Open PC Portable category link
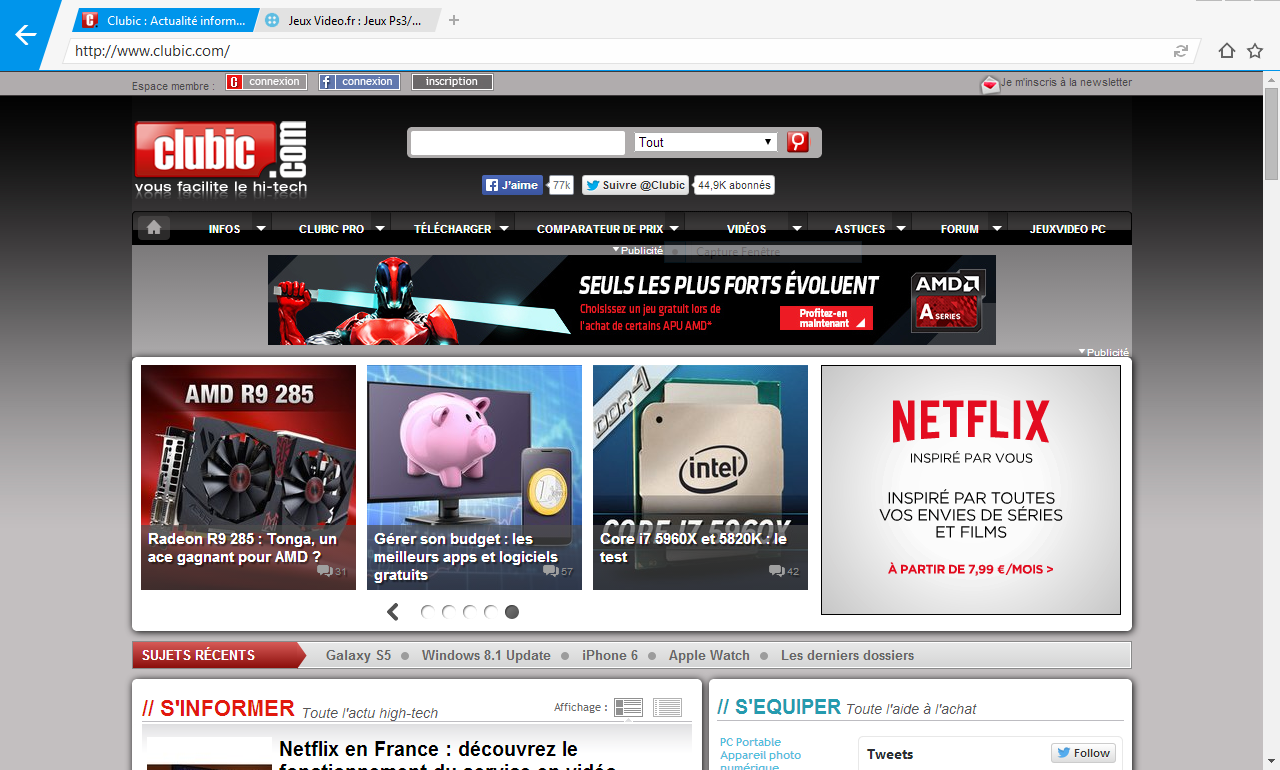Screen dimensions: 1280x770 [x=751, y=742]
